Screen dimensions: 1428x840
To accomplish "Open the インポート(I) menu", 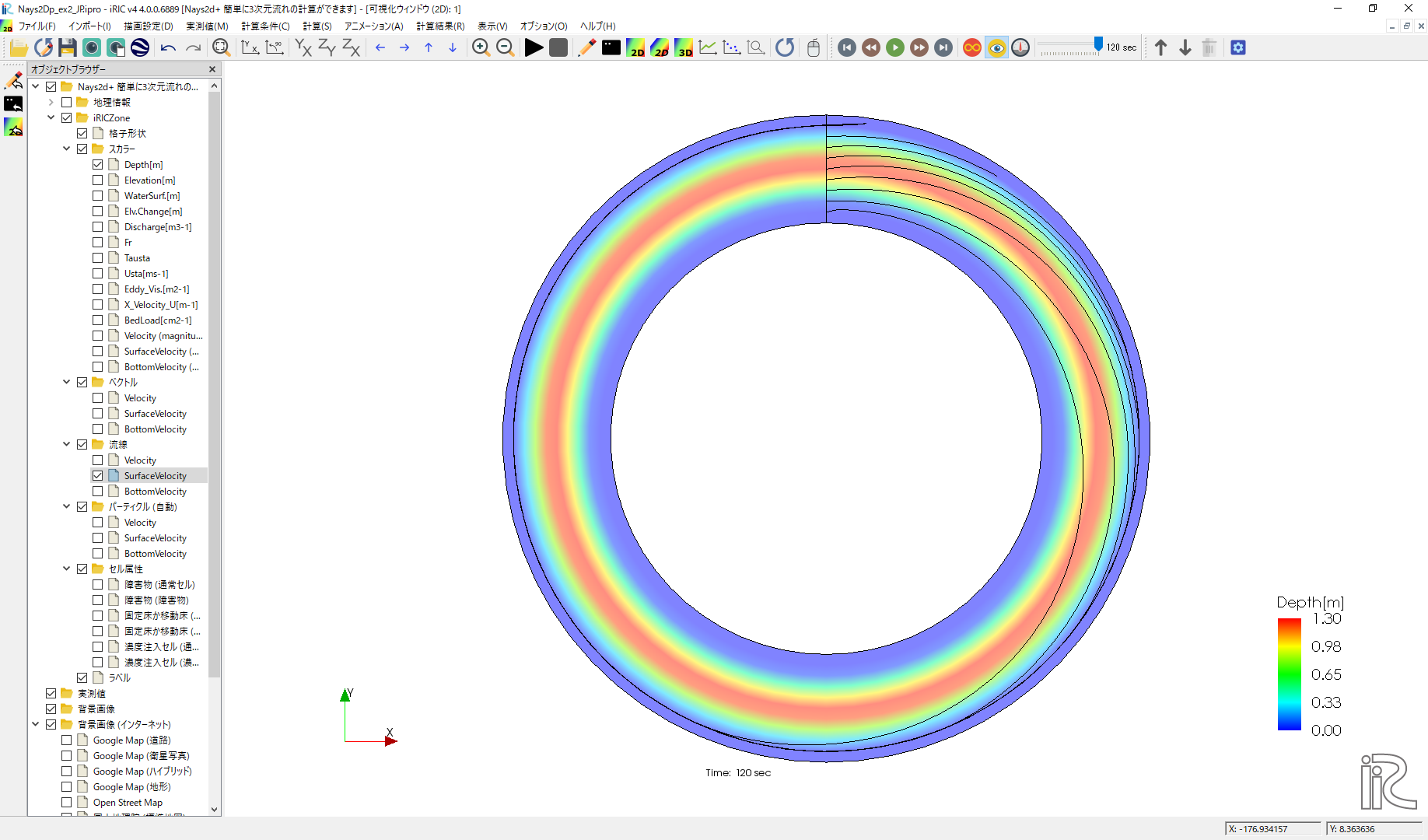I will pyautogui.click(x=89, y=26).
